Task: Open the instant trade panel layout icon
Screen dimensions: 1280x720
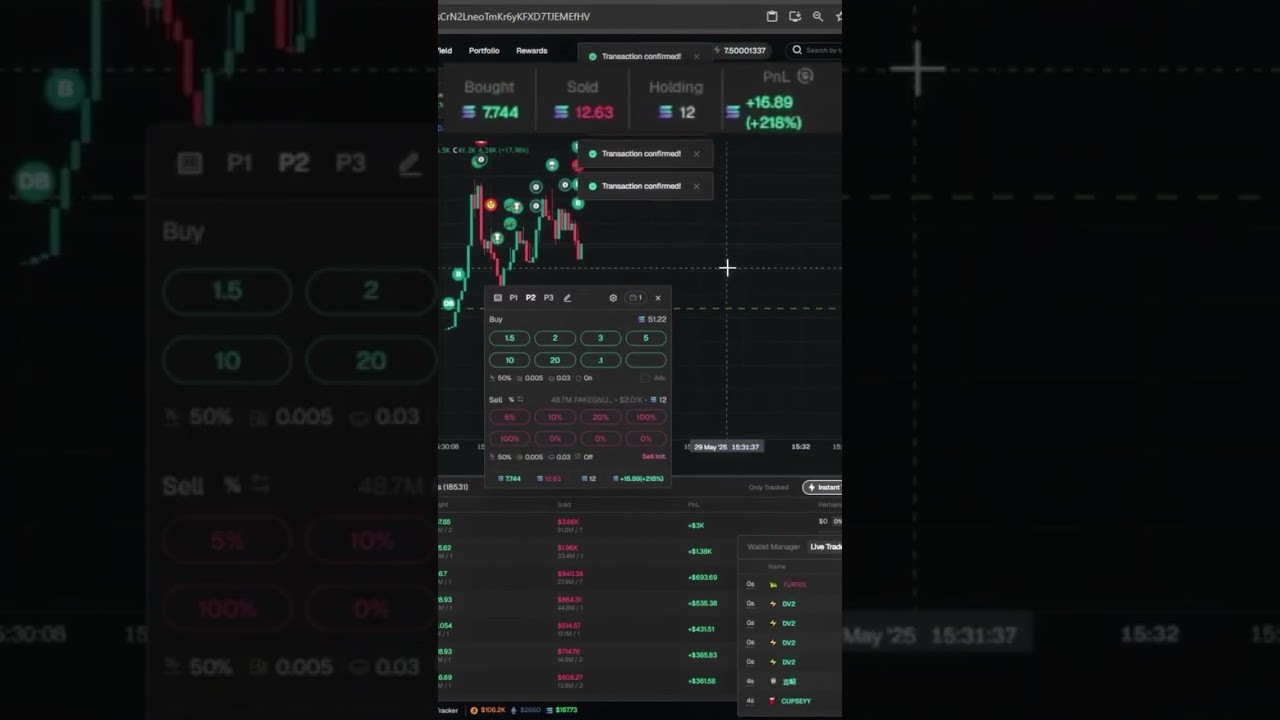Action: tap(498, 298)
